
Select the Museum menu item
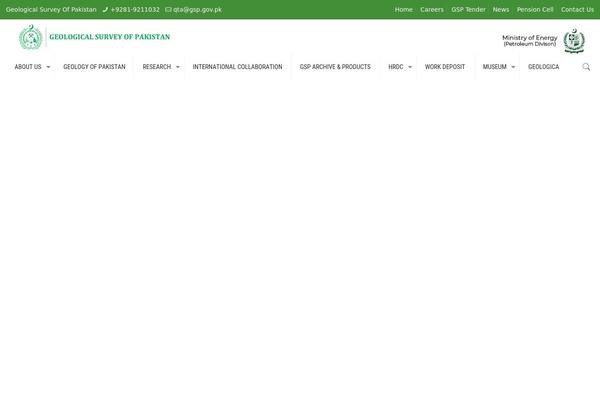click(x=494, y=67)
